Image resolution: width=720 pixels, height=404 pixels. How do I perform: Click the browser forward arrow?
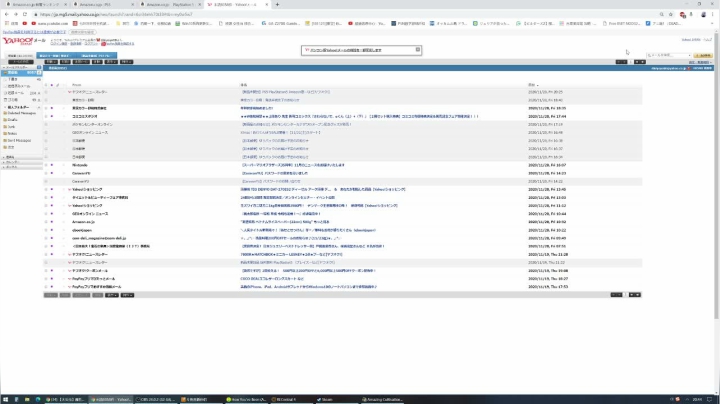pos(16,14)
